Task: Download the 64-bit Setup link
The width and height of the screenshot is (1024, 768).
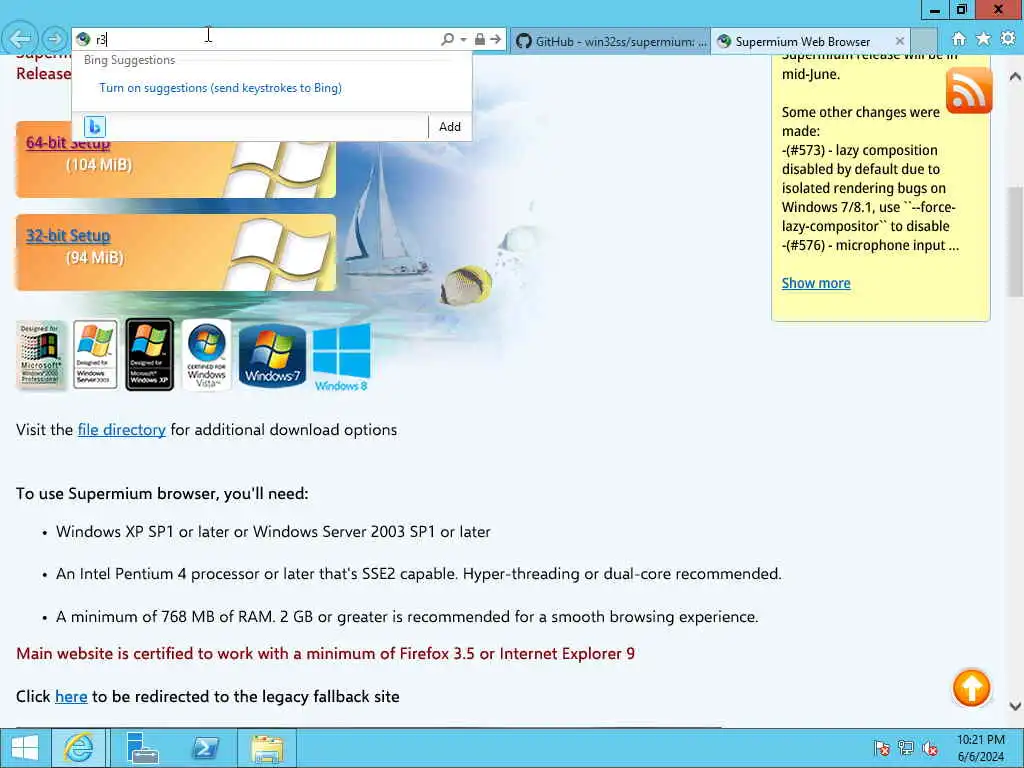Action: 68,143
